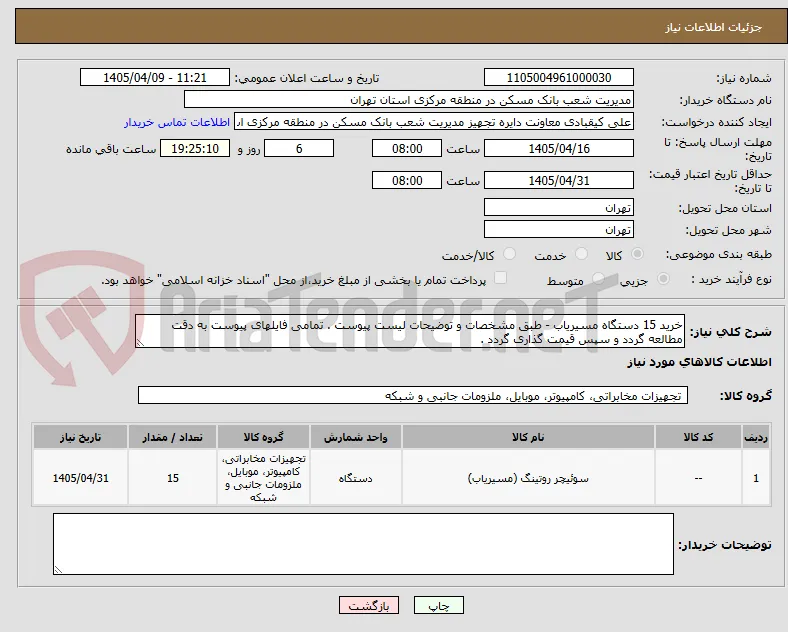
Task: Click the announcement date field 1405/04/09 - 11:21
Action: [155, 77]
